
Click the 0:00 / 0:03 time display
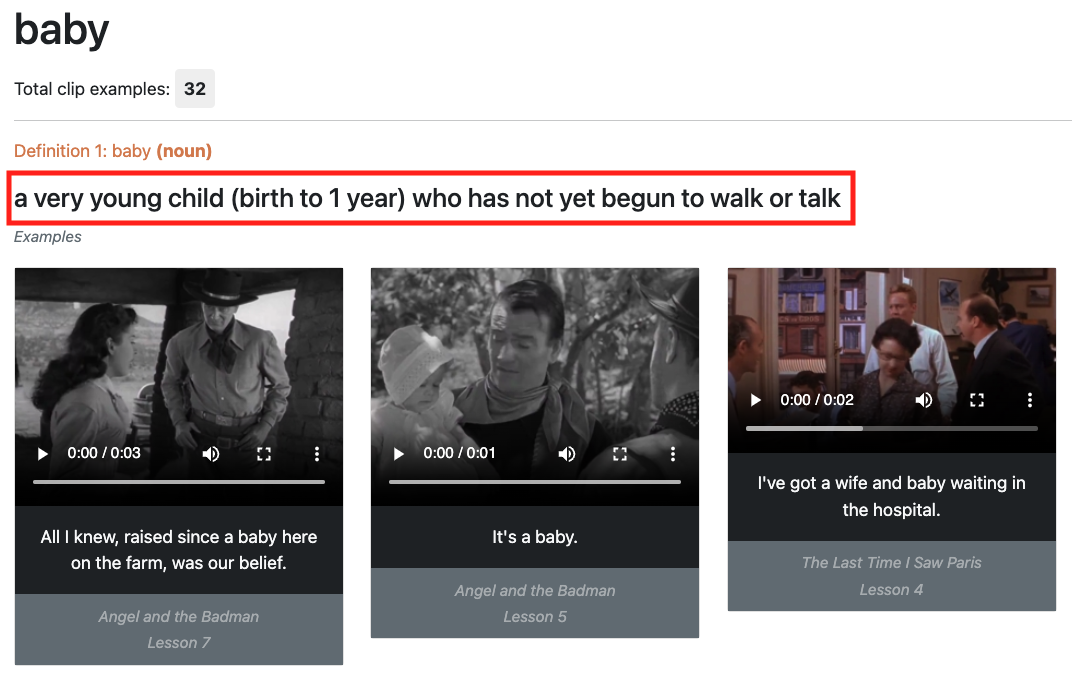tap(104, 453)
